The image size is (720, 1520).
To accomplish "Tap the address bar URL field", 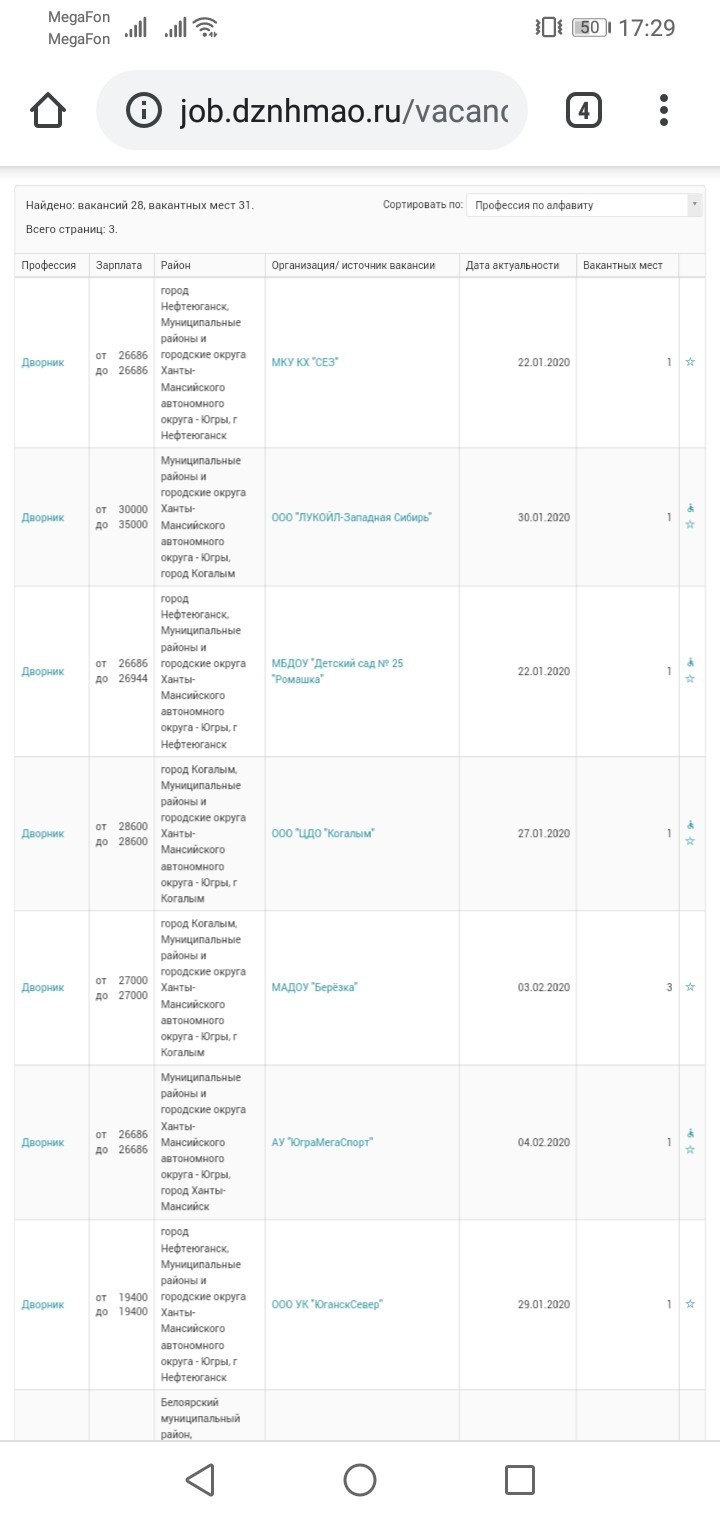I will click(343, 110).
